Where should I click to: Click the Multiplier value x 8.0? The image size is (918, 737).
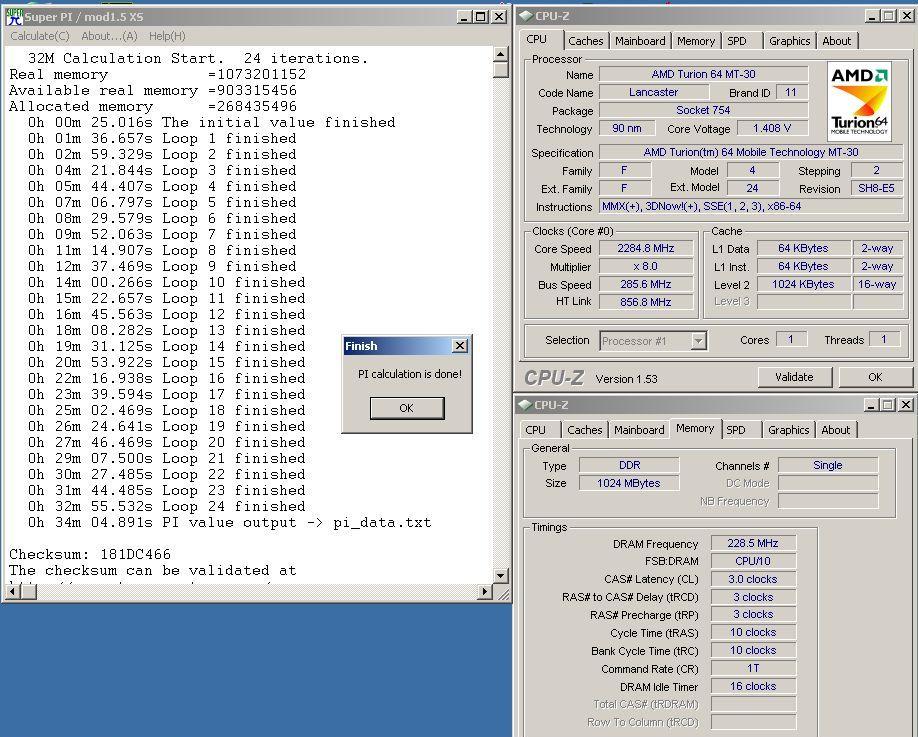point(646,266)
